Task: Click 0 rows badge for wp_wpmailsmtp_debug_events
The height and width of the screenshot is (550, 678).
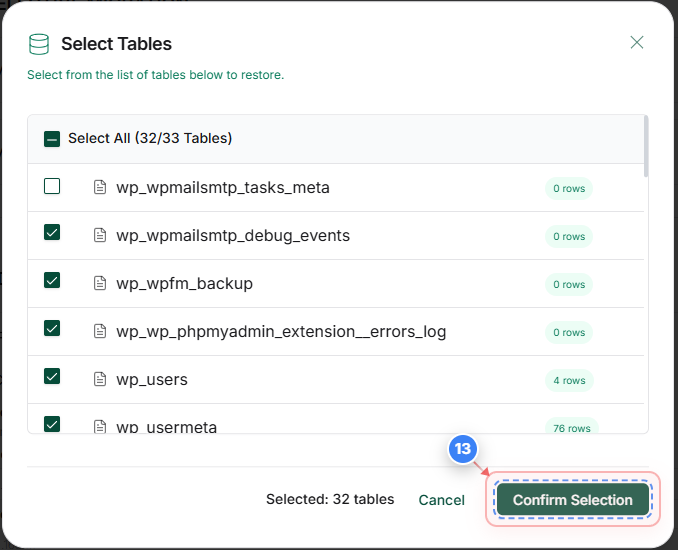Action: point(569,237)
